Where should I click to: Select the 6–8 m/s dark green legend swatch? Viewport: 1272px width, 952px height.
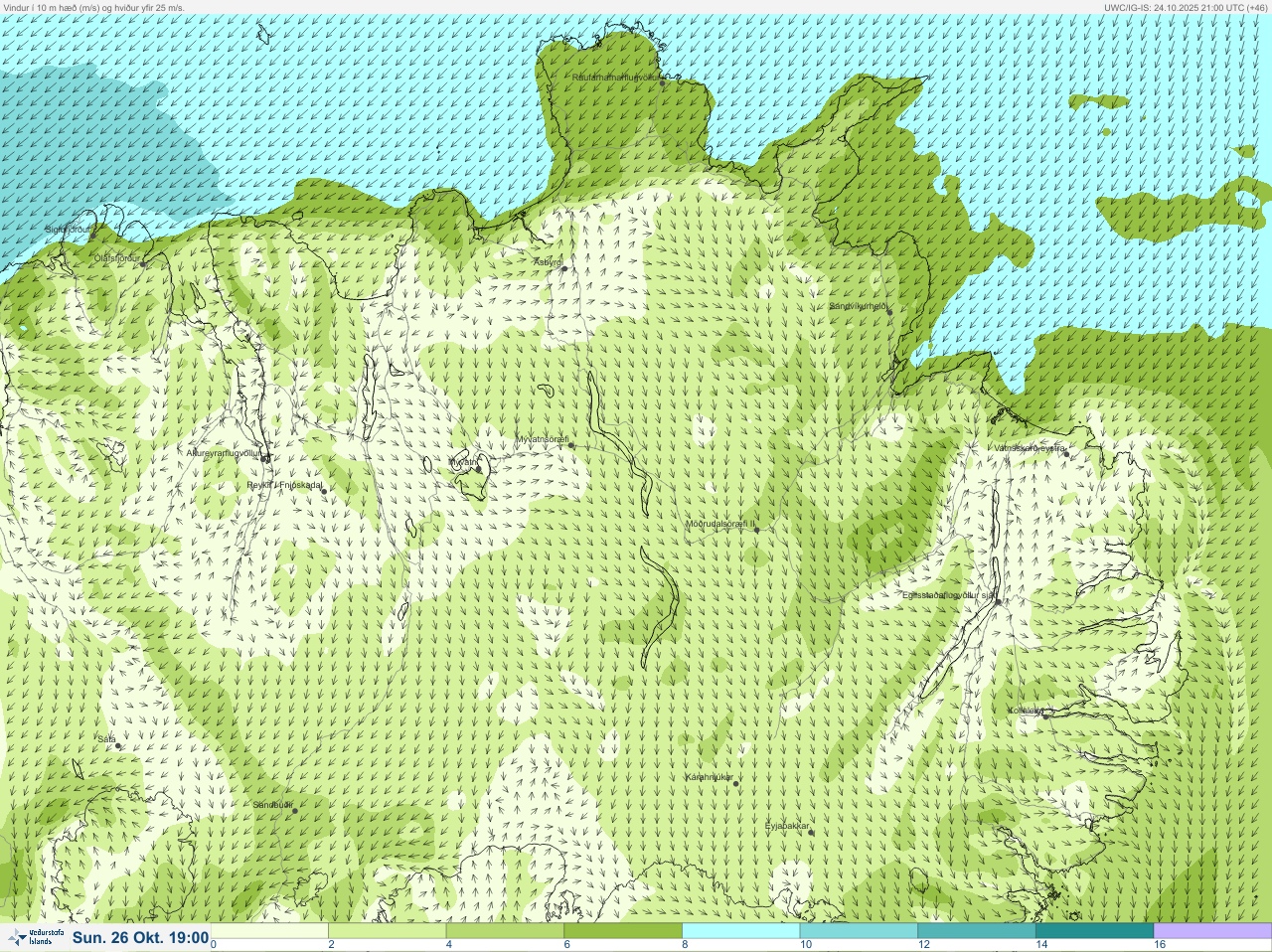point(623,931)
